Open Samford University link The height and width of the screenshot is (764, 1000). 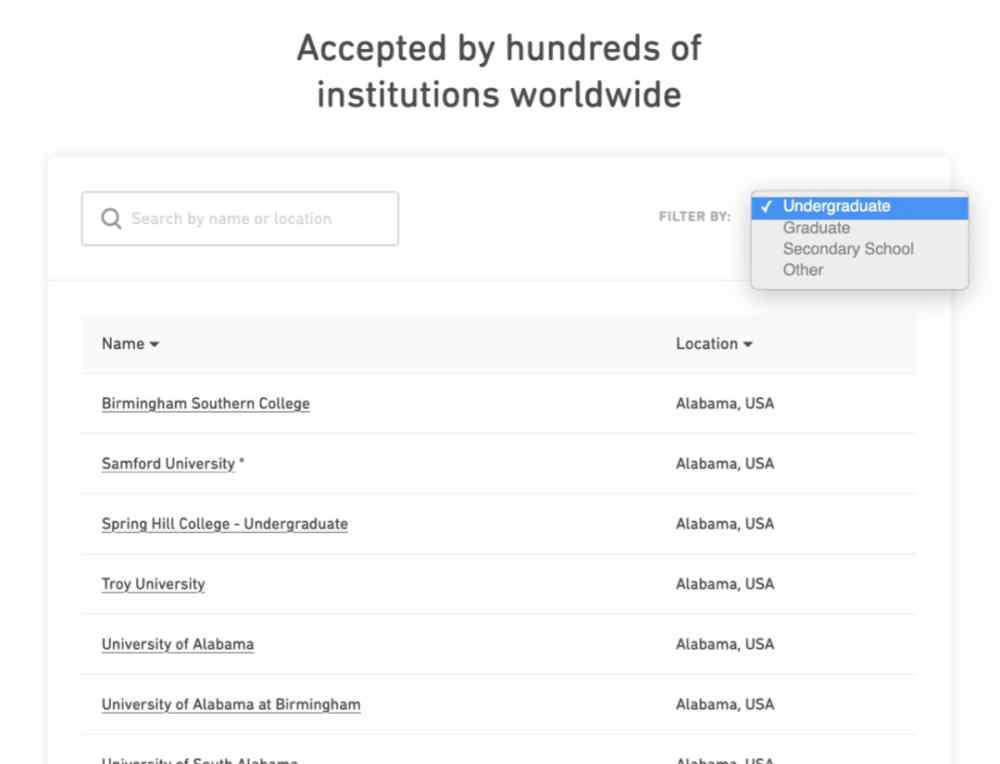pos(168,464)
